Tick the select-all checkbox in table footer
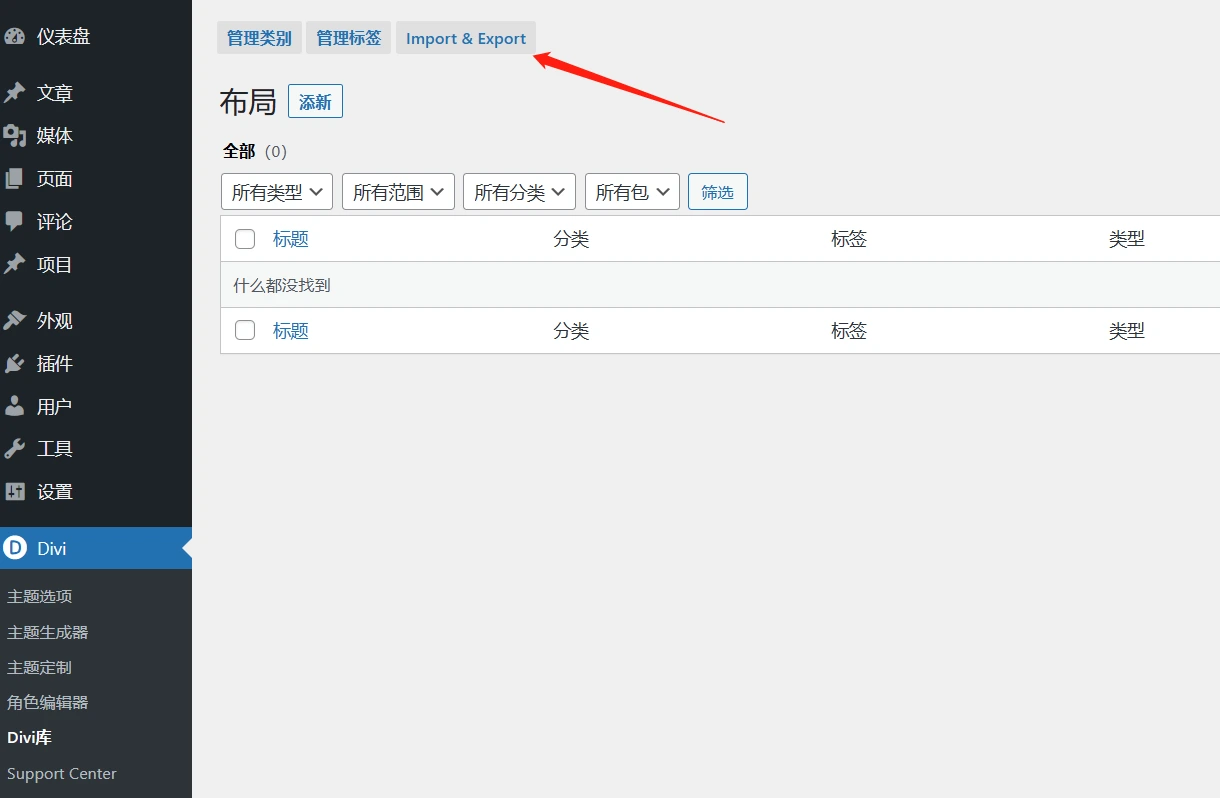Viewport: 1220px width, 798px height. 245,330
